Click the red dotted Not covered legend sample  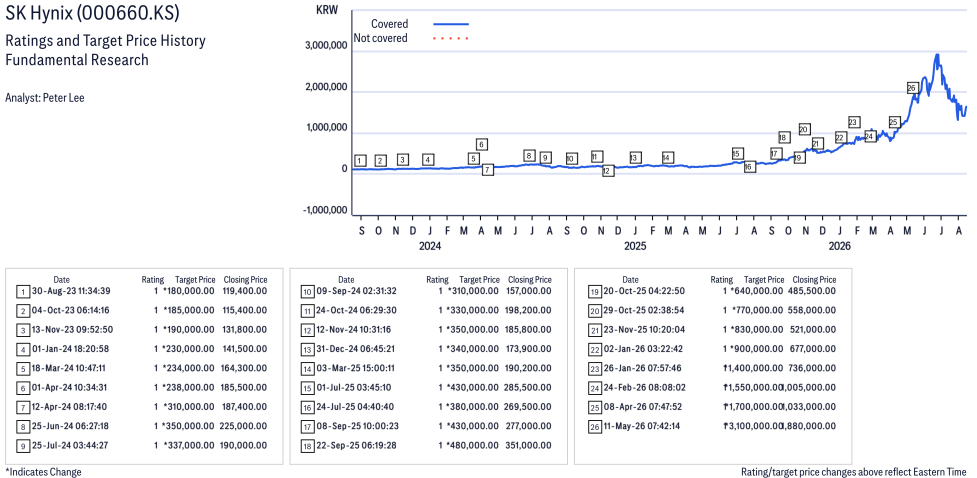[450, 38]
